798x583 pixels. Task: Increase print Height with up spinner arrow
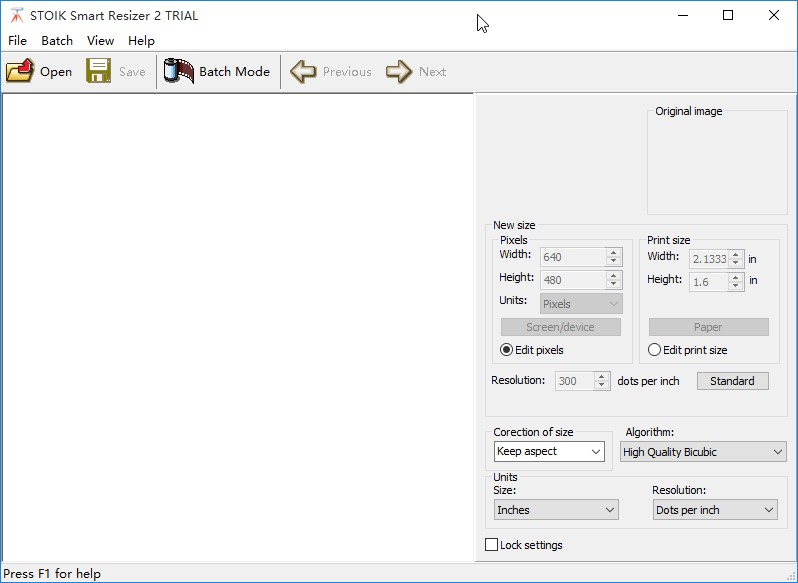pyautogui.click(x=736, y=278)
